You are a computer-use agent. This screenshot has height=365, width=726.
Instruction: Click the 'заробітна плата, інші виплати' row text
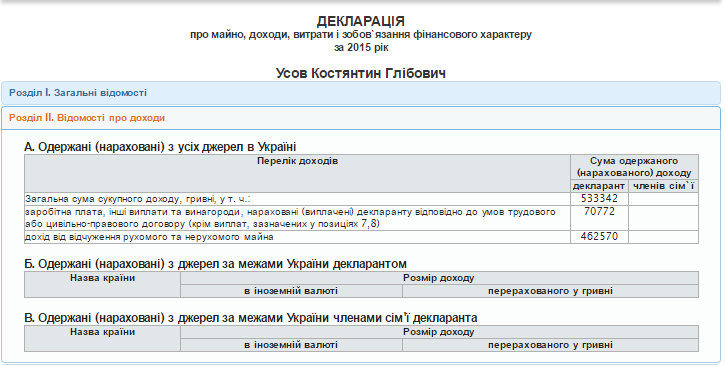tap(290, 218)
